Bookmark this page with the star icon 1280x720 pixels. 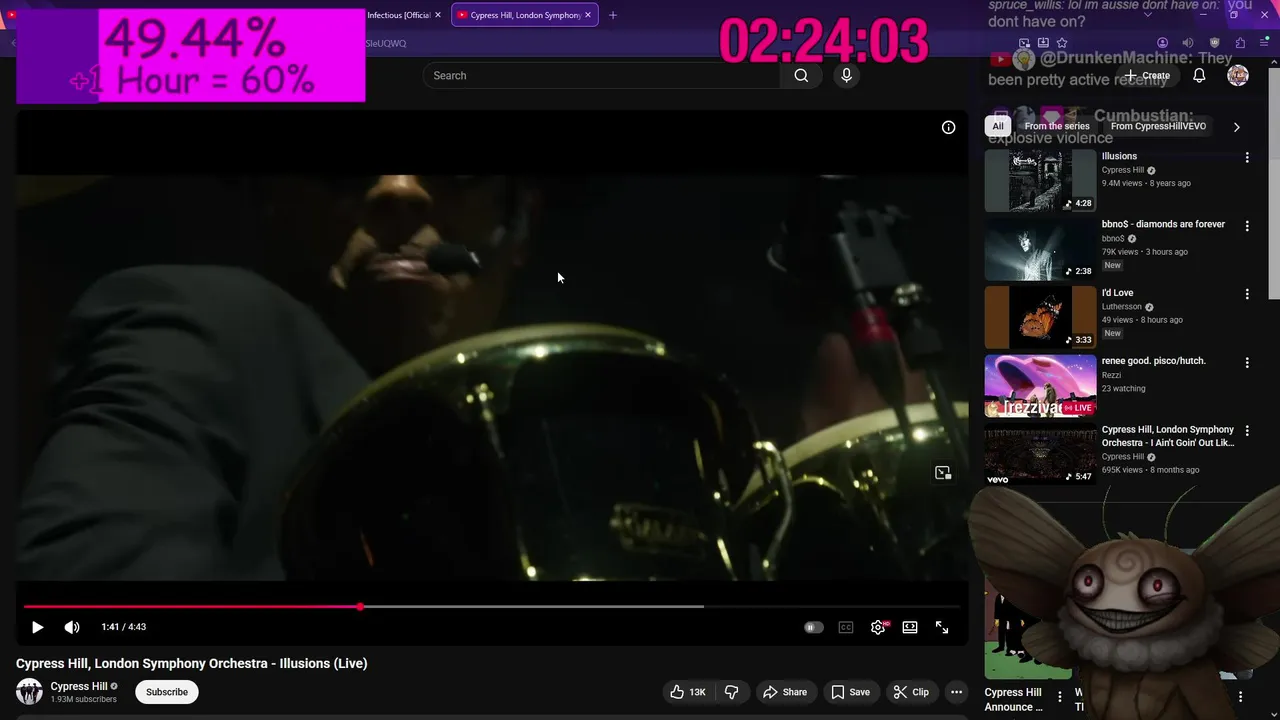click(x=1062, y=43)
